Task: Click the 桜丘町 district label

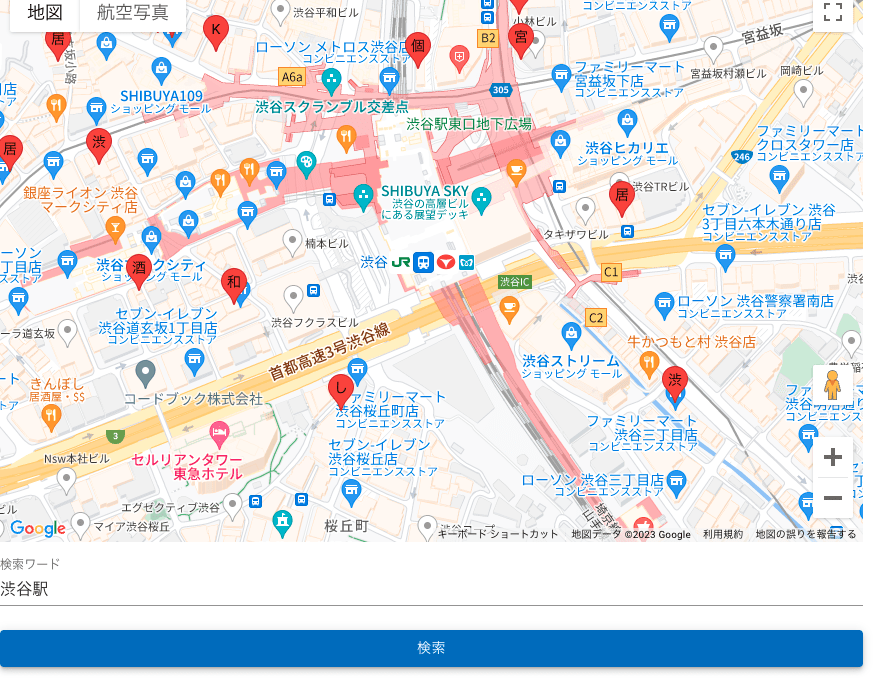Action: click(347, 526)
